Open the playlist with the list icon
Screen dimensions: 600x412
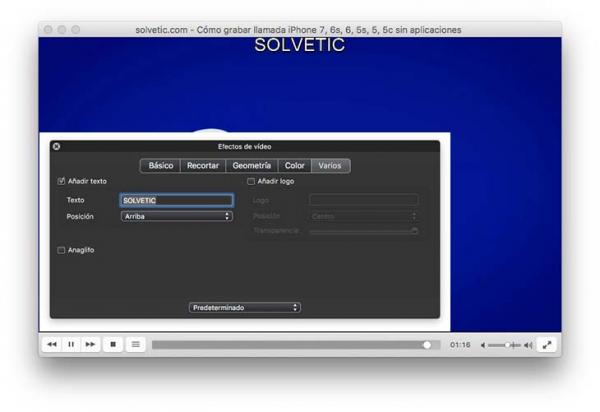(x=135, y=344)
